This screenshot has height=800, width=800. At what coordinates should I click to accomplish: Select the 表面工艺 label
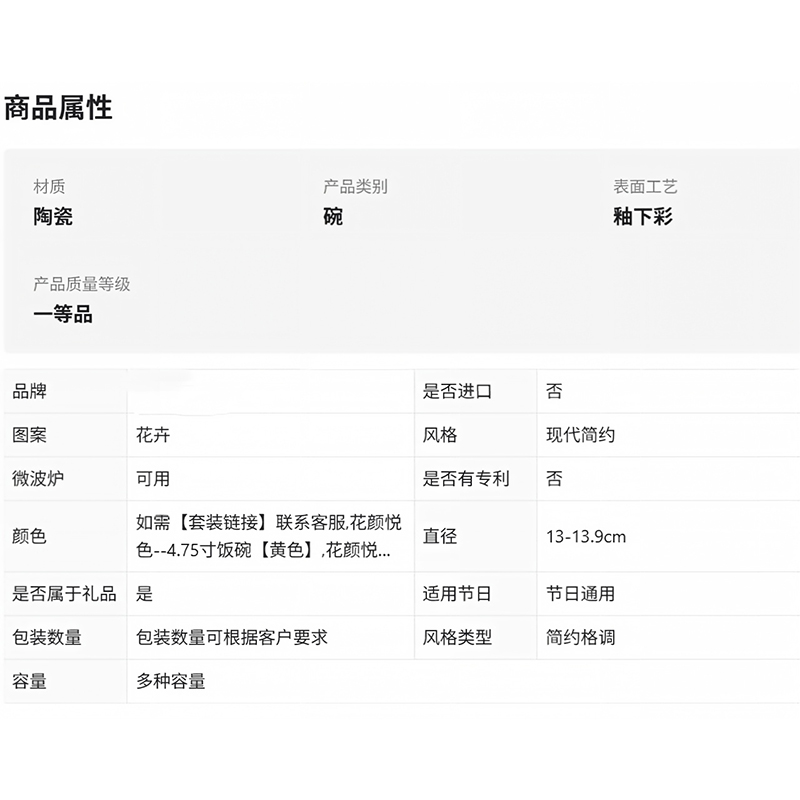coord(645,187)
